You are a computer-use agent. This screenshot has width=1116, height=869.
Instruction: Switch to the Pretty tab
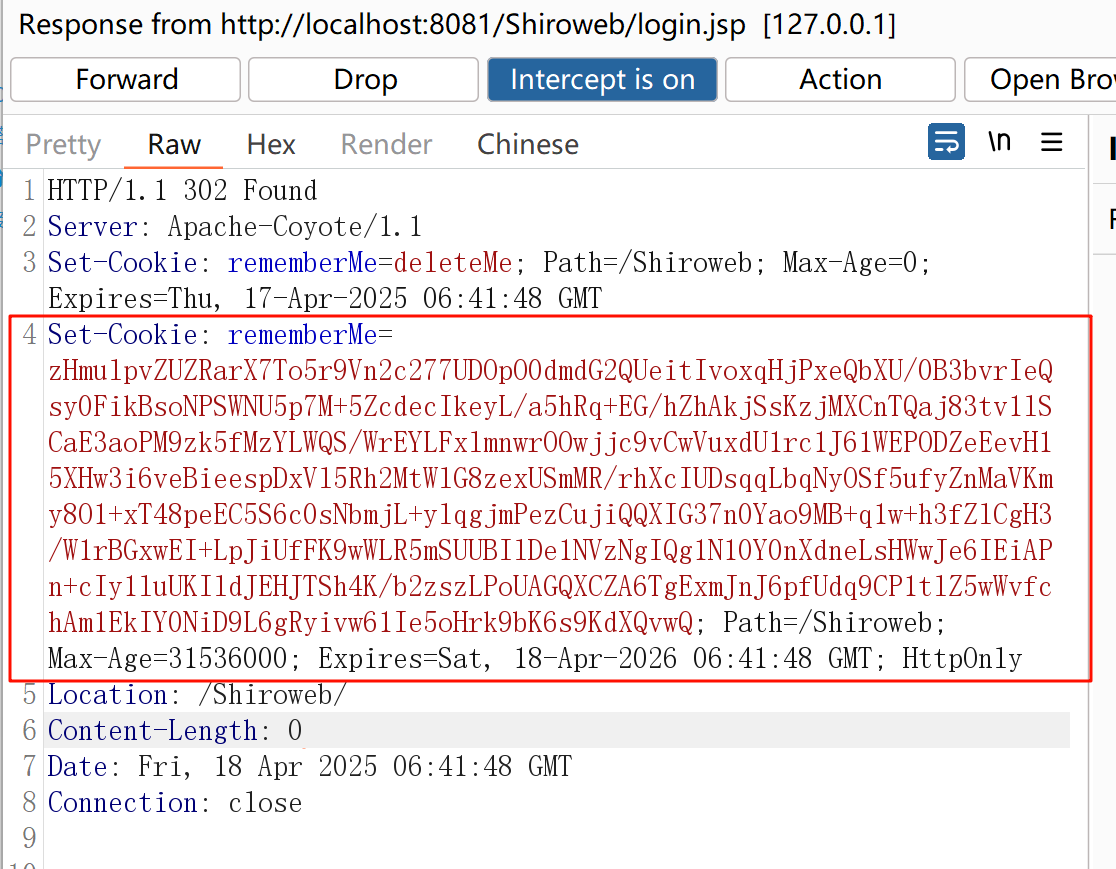(63, 144)
